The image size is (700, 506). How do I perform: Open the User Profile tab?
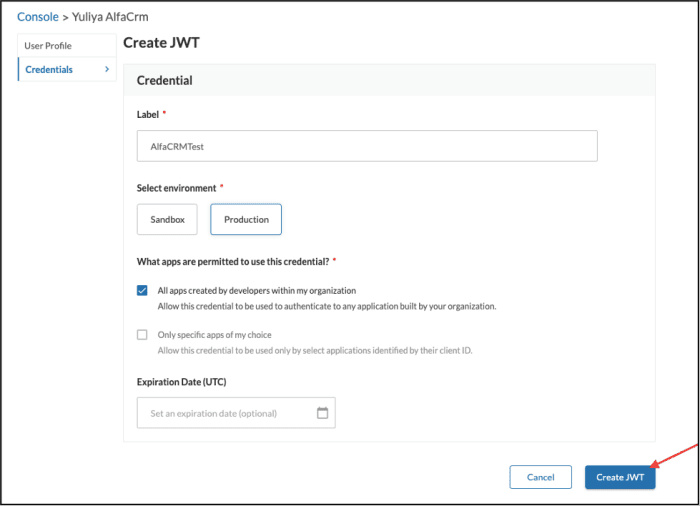pos(67,46)
